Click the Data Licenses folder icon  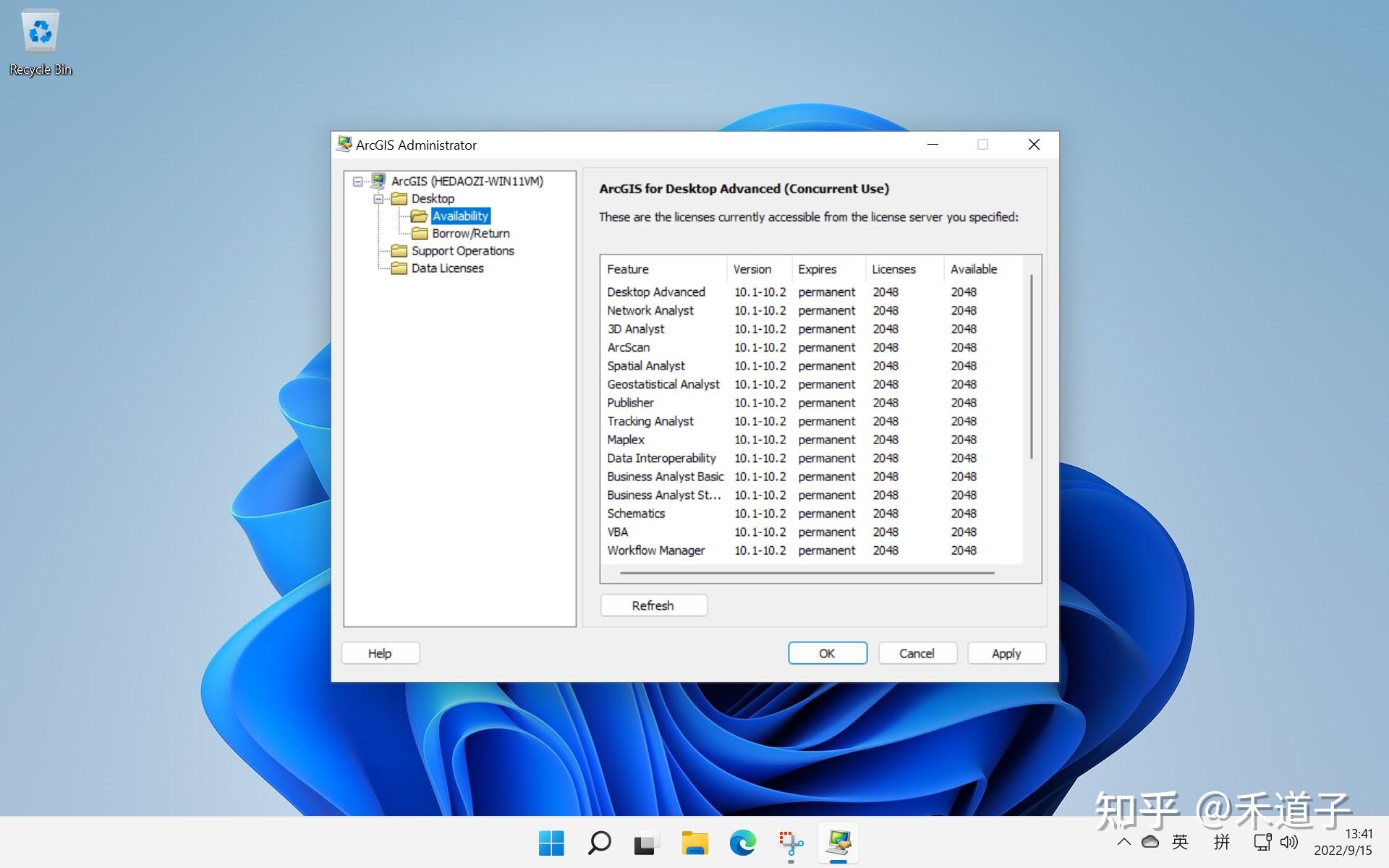click(x=399, y=268)
